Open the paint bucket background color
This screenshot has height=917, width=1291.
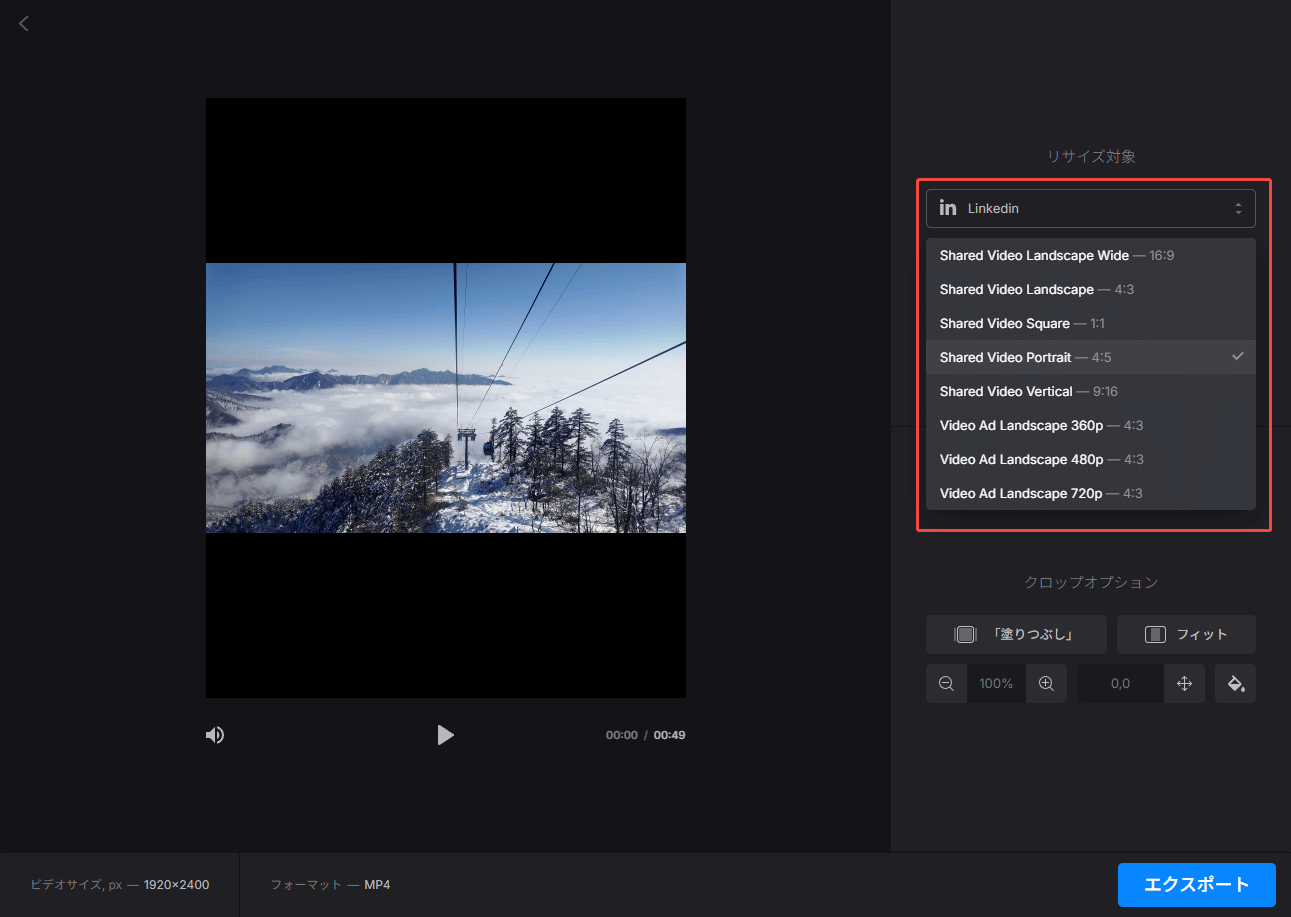1235,684
